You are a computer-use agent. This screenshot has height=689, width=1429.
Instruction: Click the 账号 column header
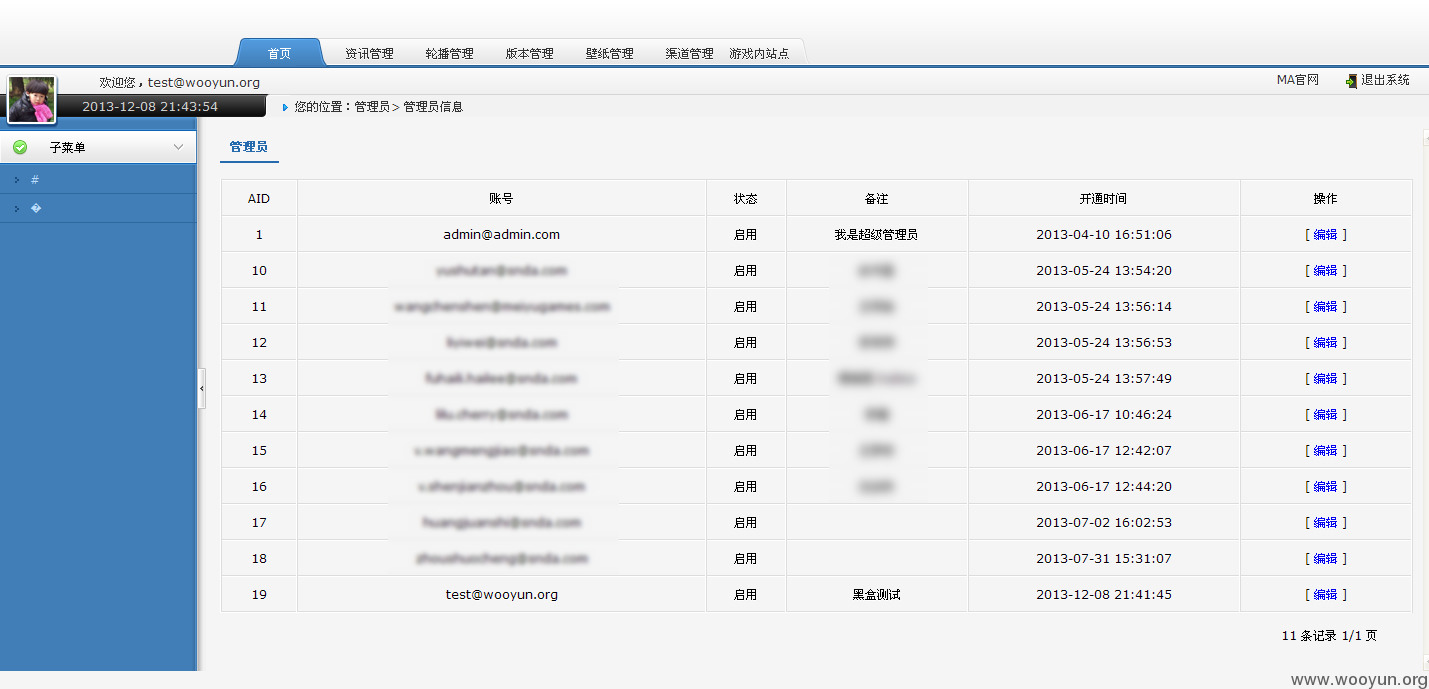pos(502,199)
